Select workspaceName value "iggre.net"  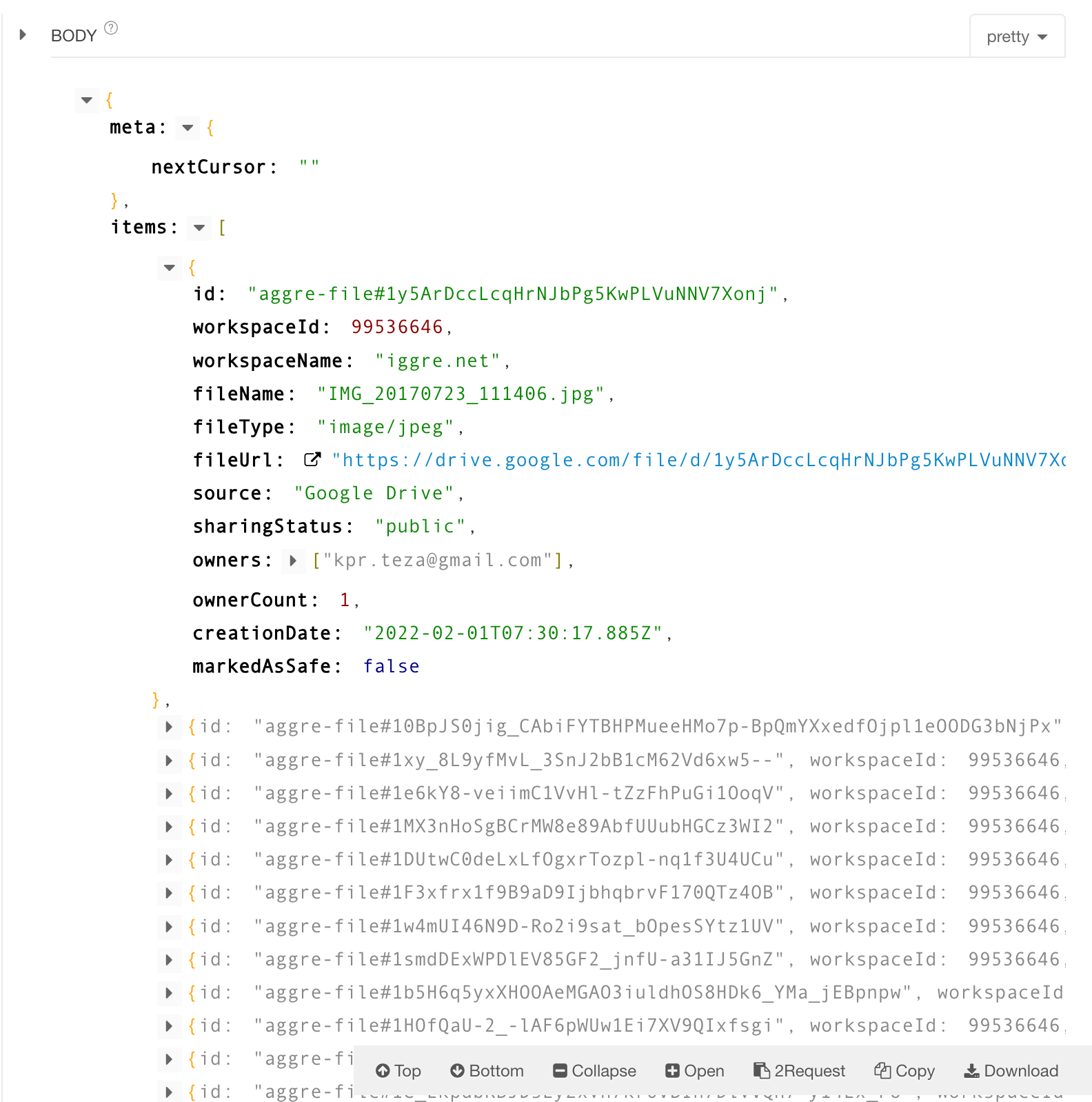(x=438, y=361)
